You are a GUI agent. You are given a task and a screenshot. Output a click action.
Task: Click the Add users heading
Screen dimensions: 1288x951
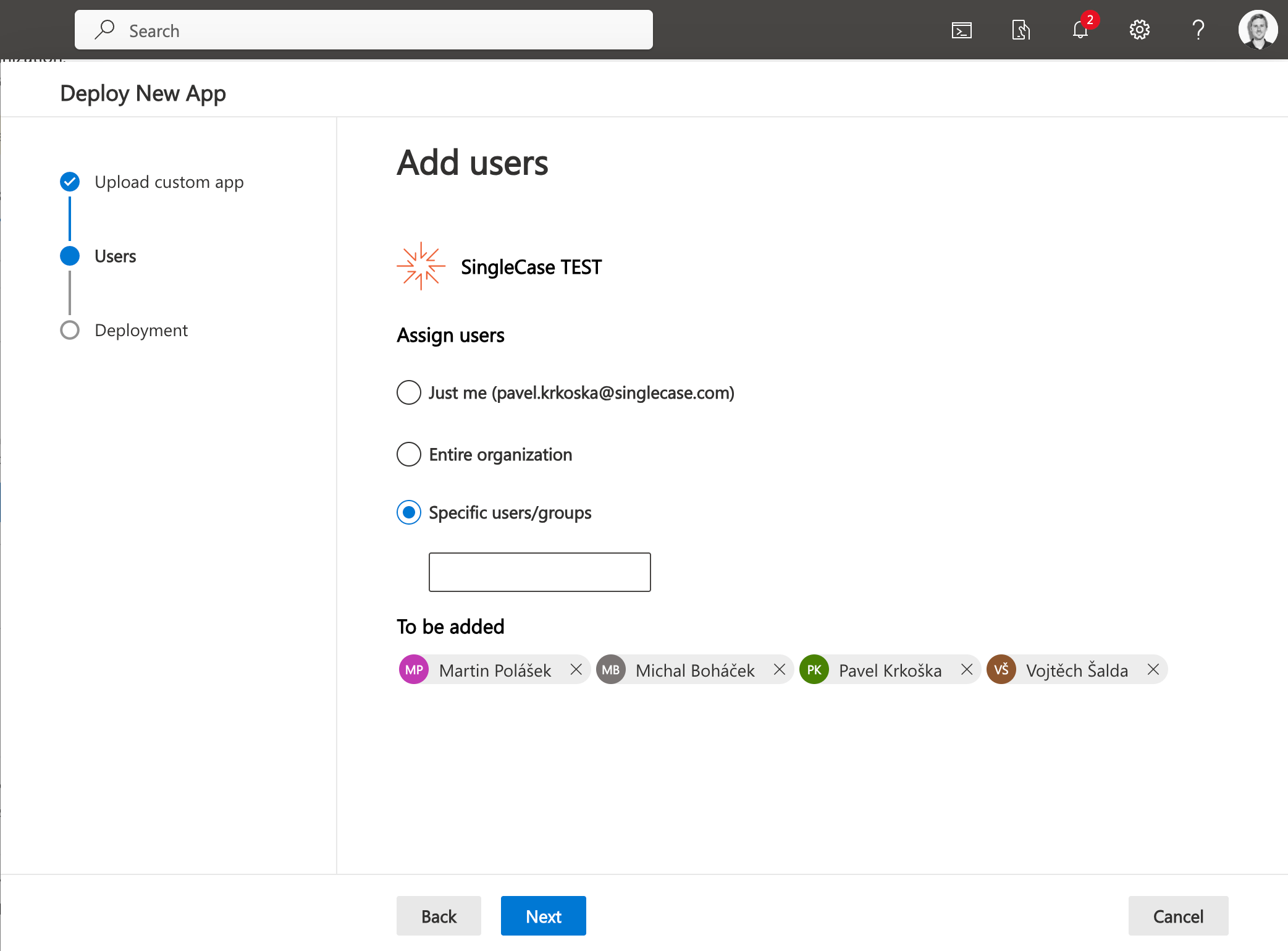[473, 163]
